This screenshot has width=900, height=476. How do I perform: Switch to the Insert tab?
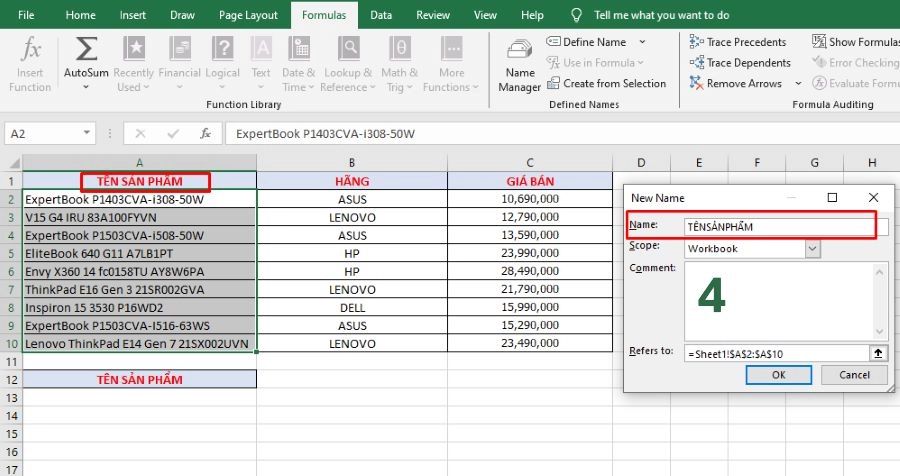[x=133, y=15]
